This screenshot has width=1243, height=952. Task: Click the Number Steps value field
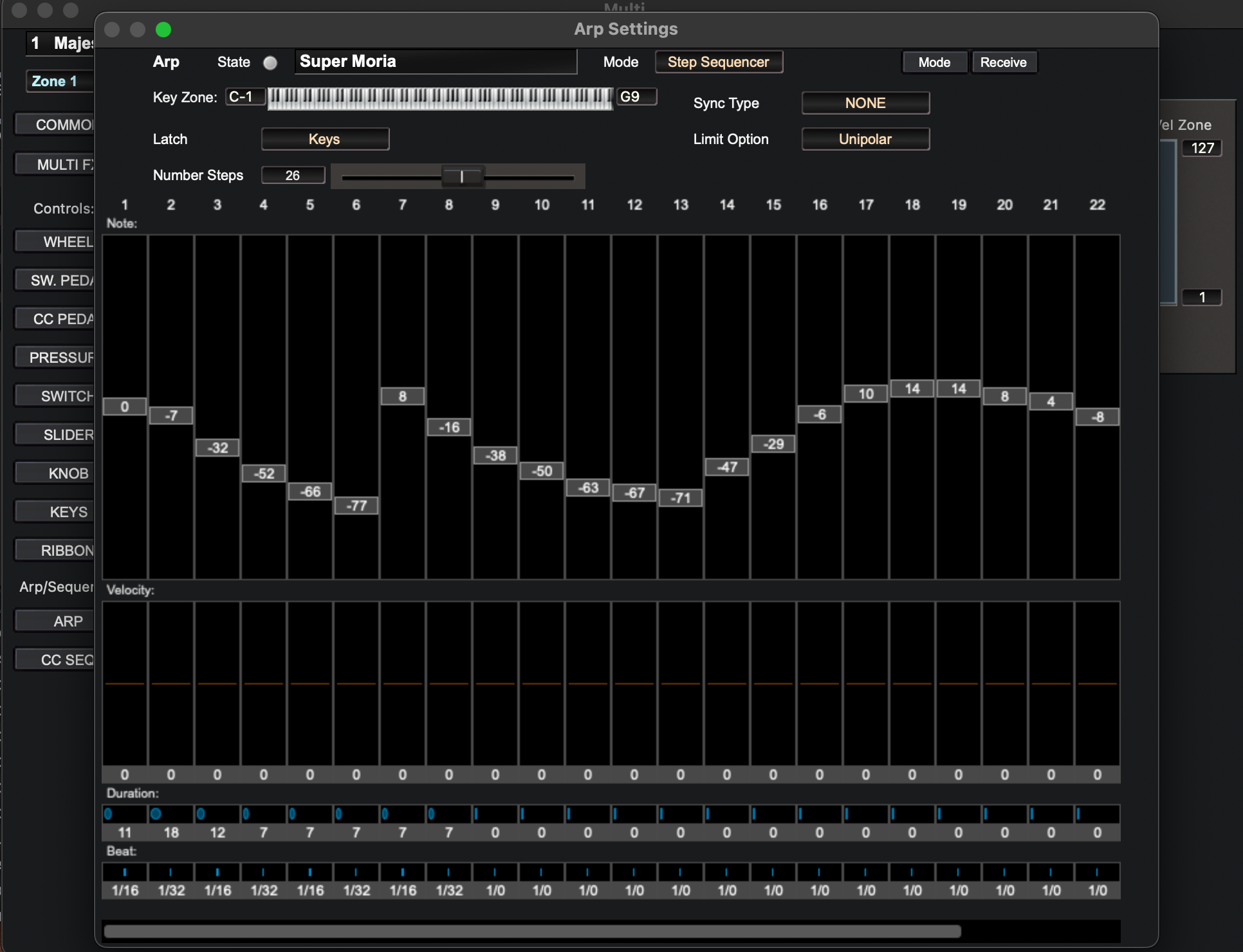tap(293, 176)
